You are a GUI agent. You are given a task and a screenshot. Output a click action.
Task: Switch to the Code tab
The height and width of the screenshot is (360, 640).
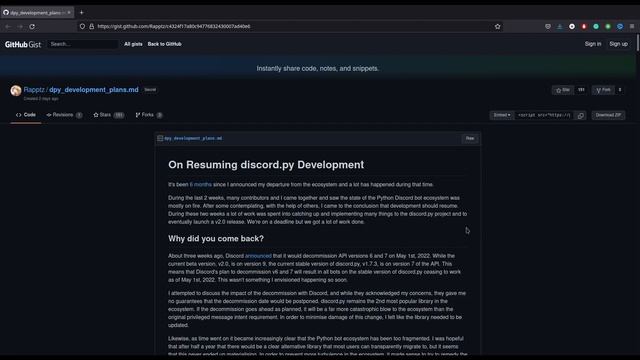pyautogui.click(x=26, y=115)
